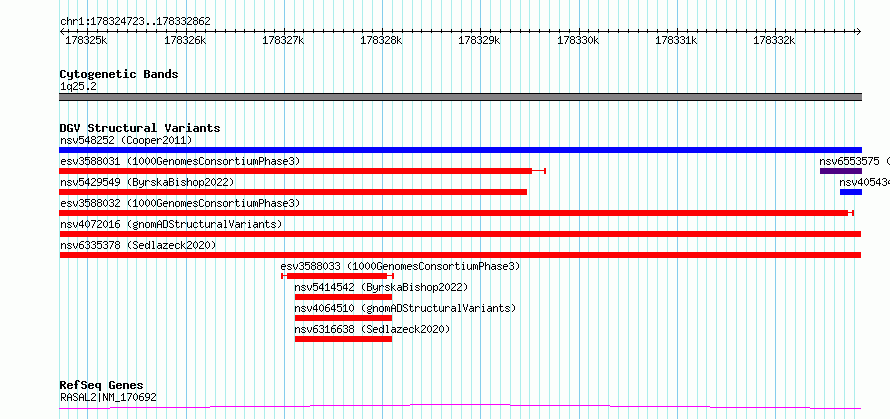Click the red bar under nsv5414542
This screenshot has width=890, height=419.
point(343,297)
